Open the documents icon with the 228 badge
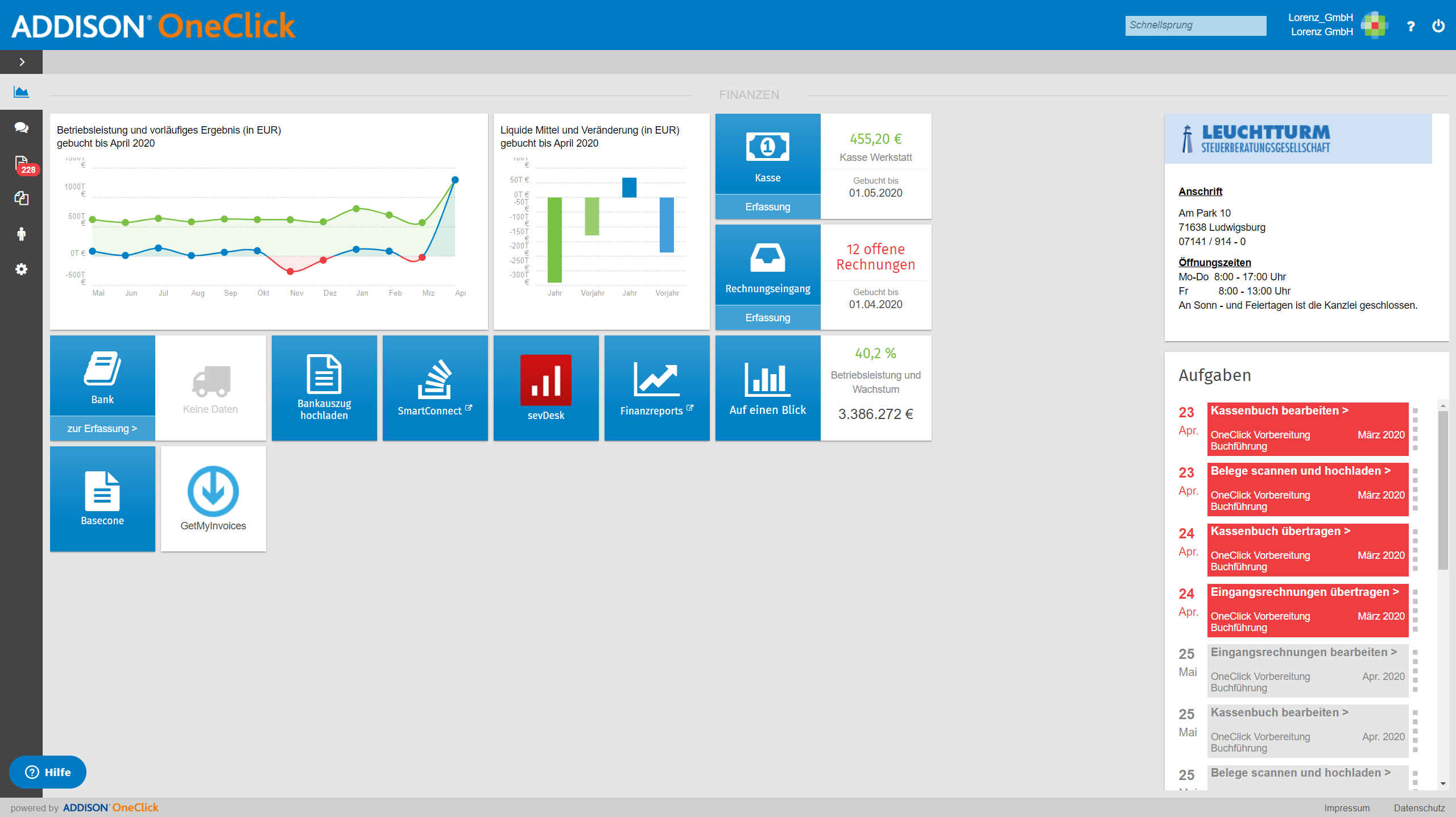This screenshot has height=817, width=1456. pos(22,164)
